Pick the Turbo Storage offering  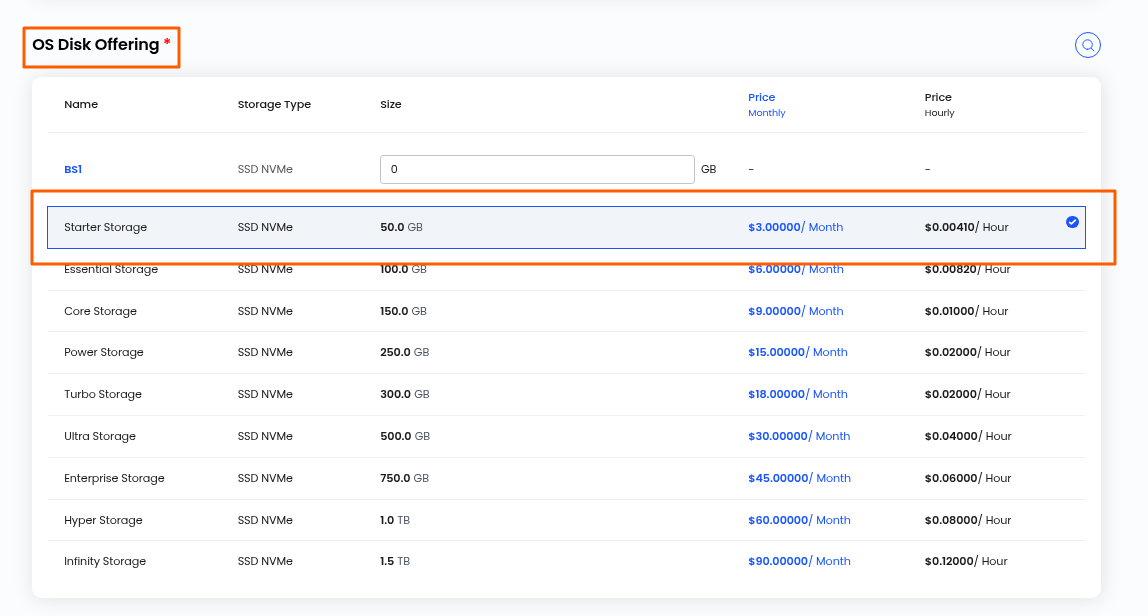[566, 394]
